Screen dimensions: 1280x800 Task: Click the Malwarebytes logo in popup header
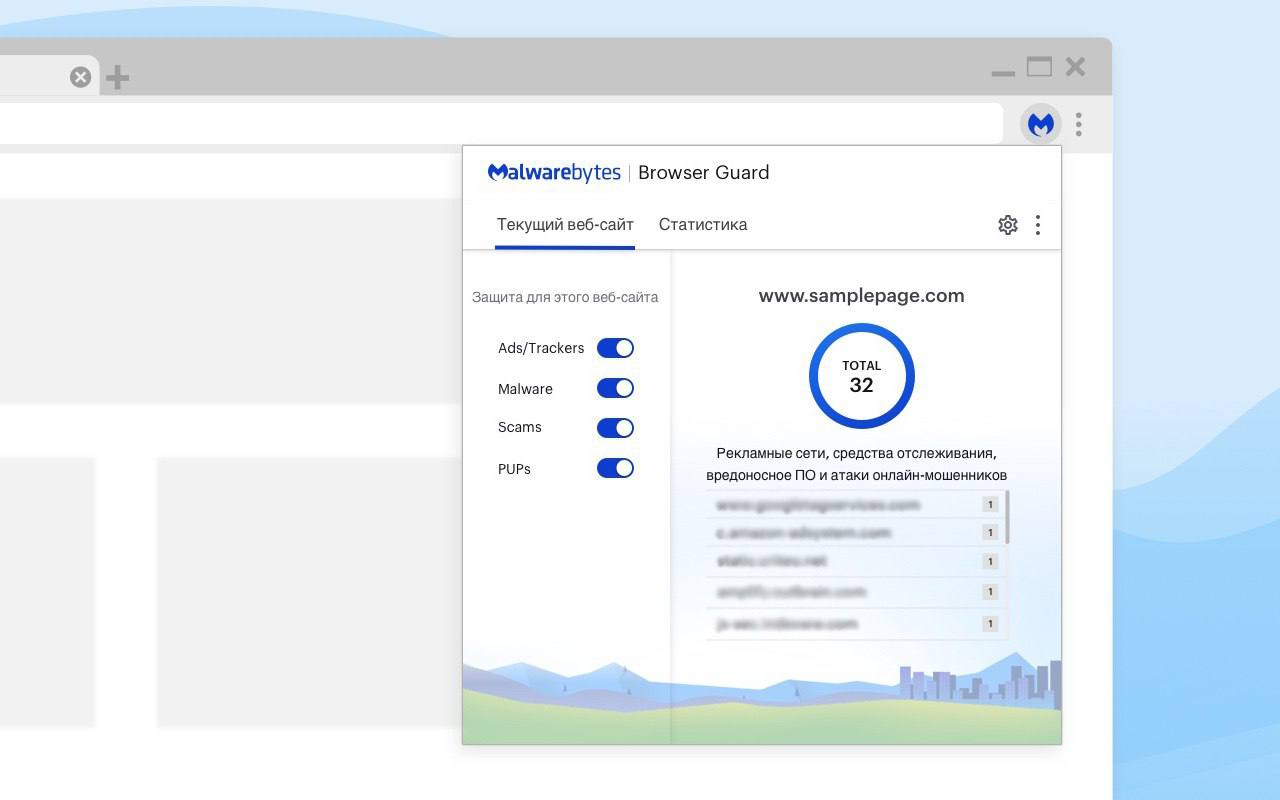click(554, 173)
